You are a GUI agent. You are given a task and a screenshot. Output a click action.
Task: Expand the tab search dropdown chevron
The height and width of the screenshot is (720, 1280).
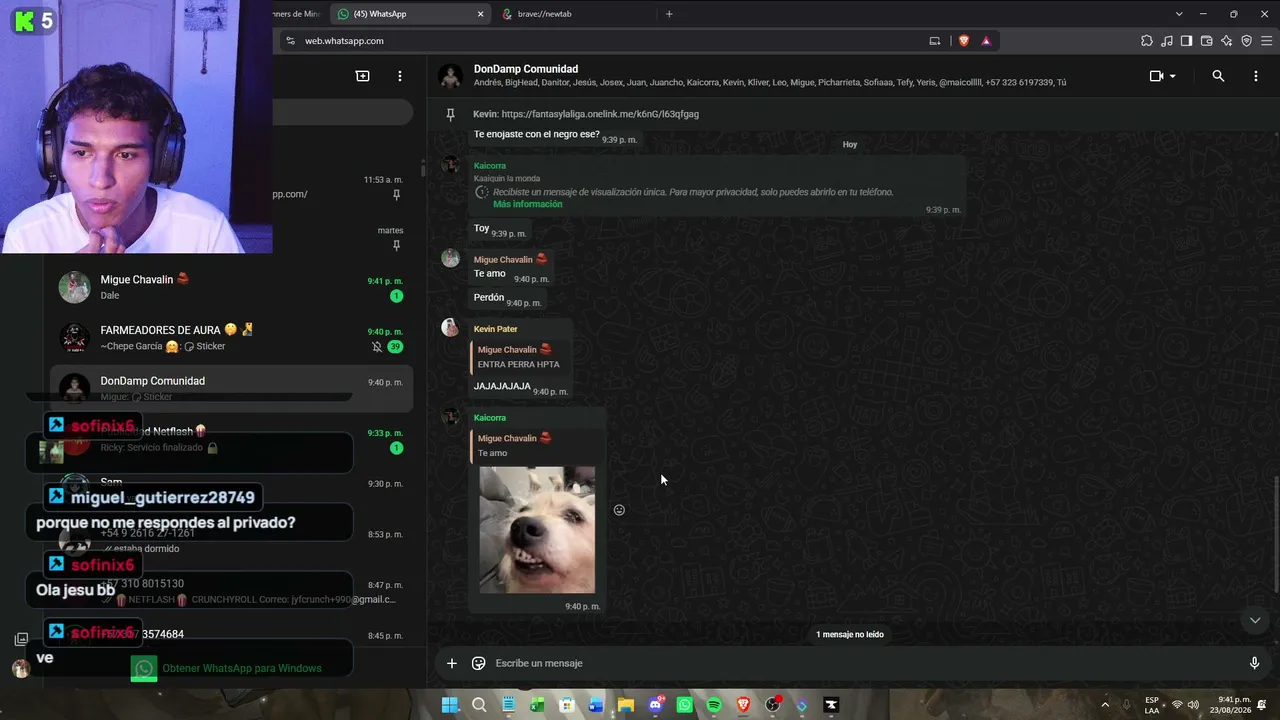[1179, 14]
